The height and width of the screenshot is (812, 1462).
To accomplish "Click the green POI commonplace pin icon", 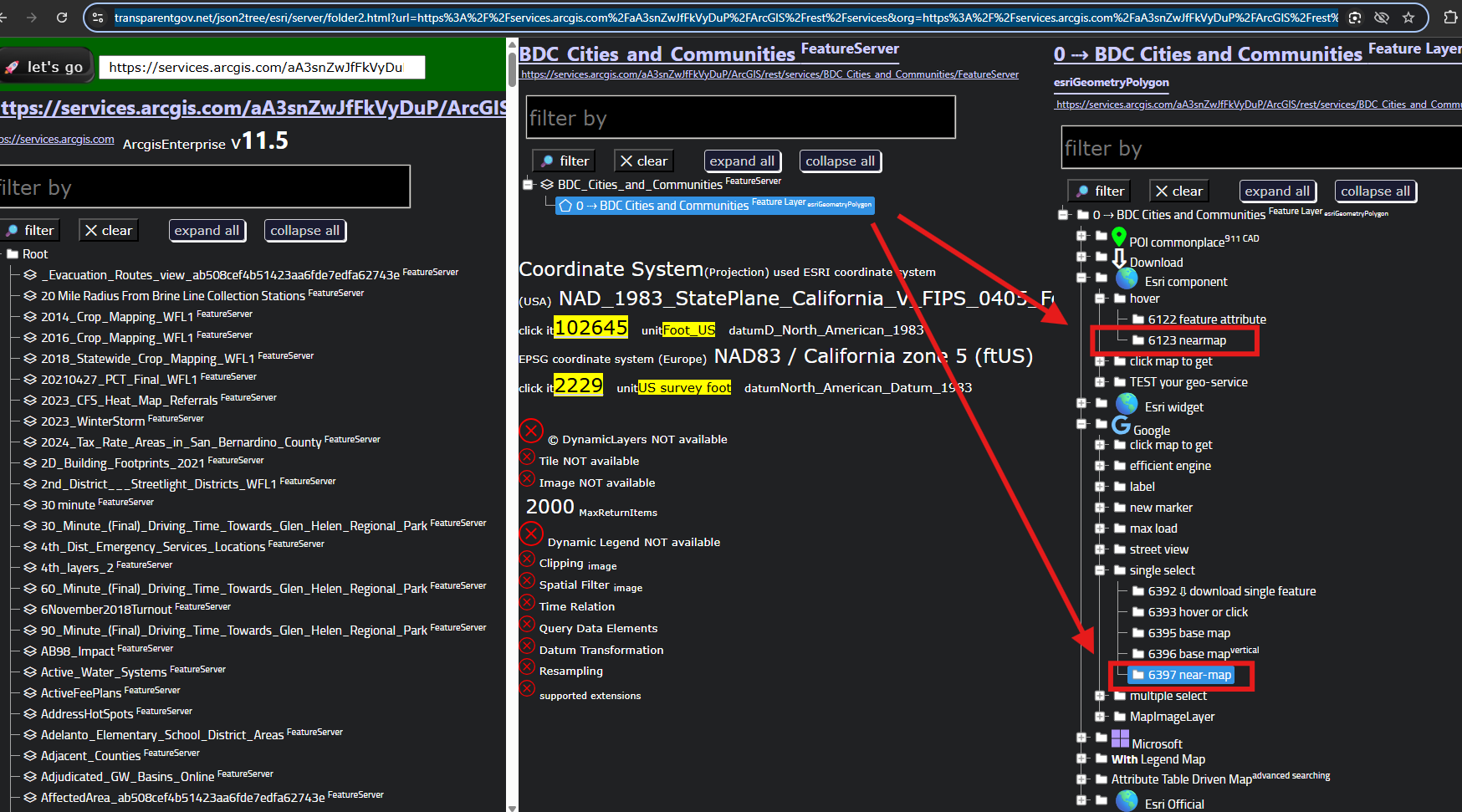I will pyautogui.click(x=1119, y=237).
